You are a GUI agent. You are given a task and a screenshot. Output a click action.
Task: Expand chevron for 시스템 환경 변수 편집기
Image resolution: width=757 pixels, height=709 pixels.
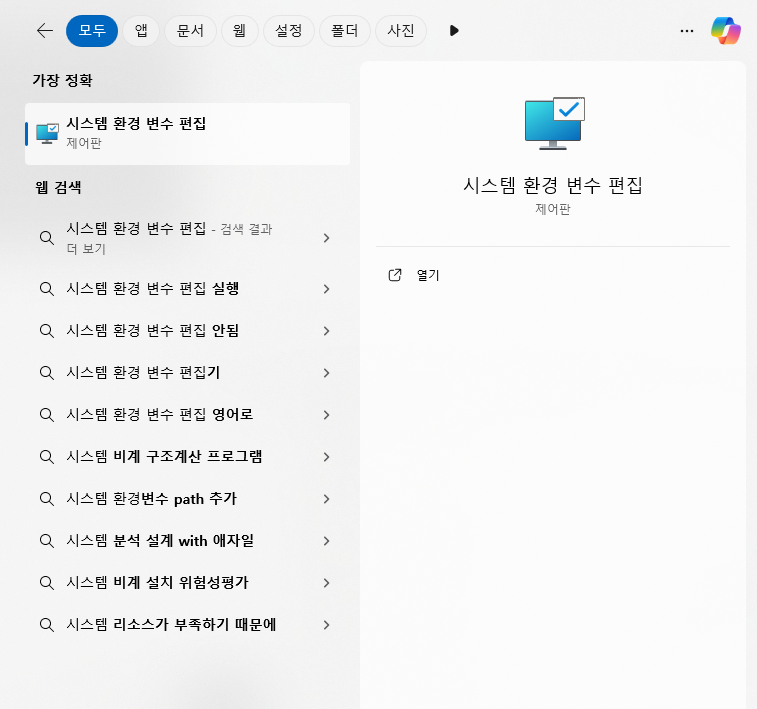[x=326, y=373]
